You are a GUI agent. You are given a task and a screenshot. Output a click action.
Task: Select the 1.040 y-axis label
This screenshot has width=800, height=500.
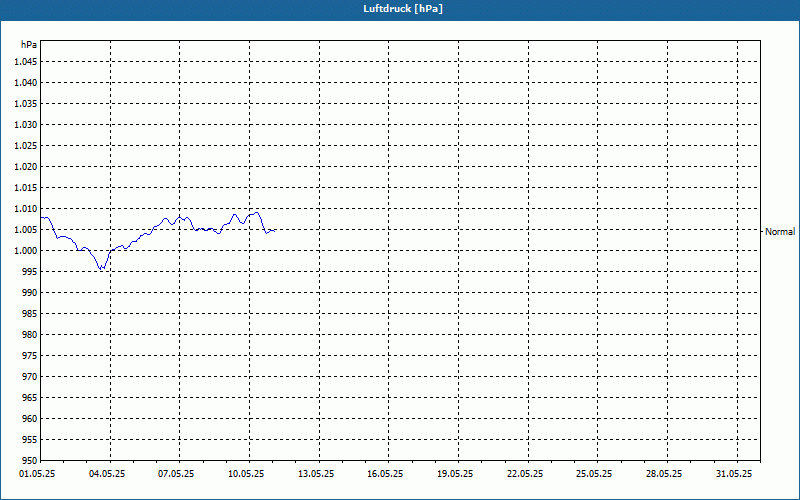[26, 83]
